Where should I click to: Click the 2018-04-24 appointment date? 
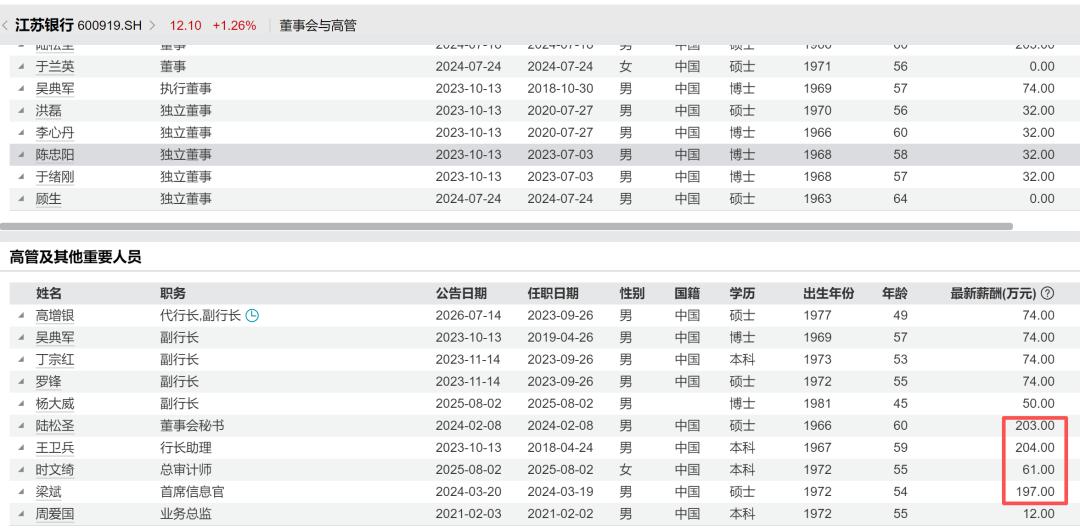click(x=560, y=448)
